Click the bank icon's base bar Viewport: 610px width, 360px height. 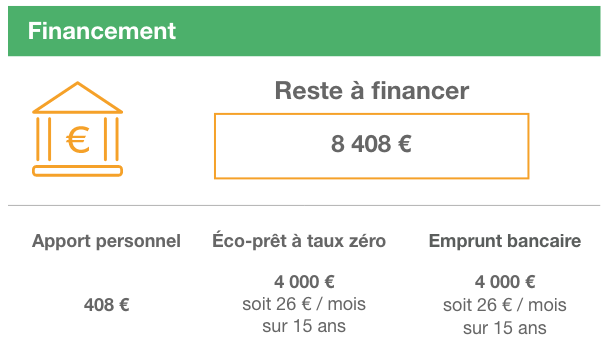[x=77, y=171]
